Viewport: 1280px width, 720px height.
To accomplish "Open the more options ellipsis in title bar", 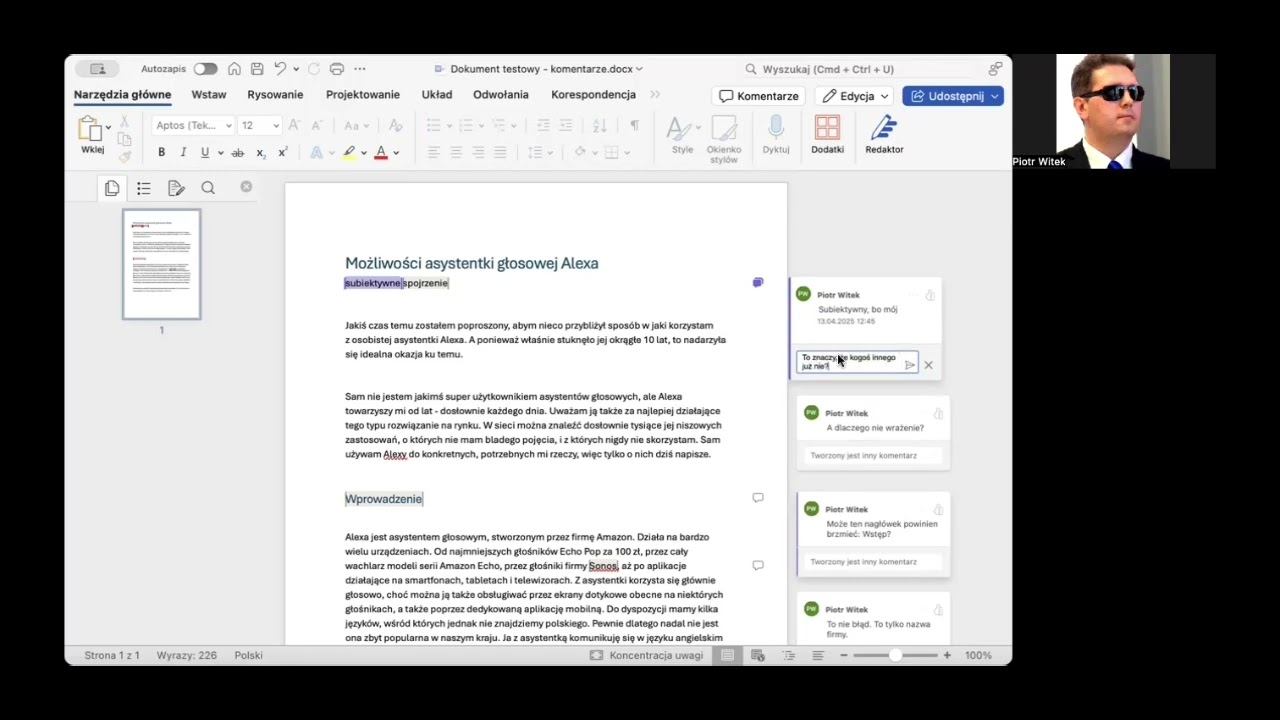I will [x=360, y=69].
